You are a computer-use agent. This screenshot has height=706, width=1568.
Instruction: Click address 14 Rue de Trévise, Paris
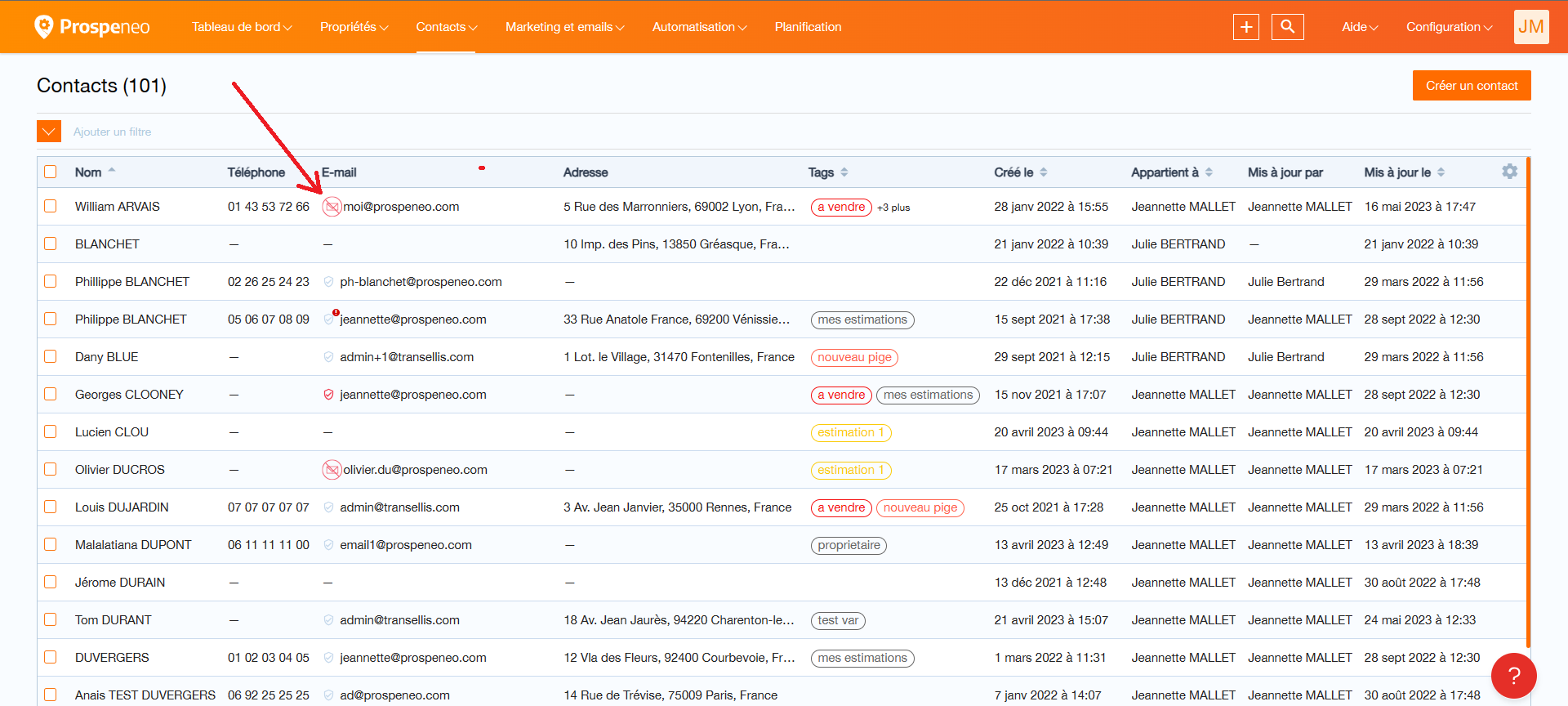pyautogui.click(x=670, y=695)
